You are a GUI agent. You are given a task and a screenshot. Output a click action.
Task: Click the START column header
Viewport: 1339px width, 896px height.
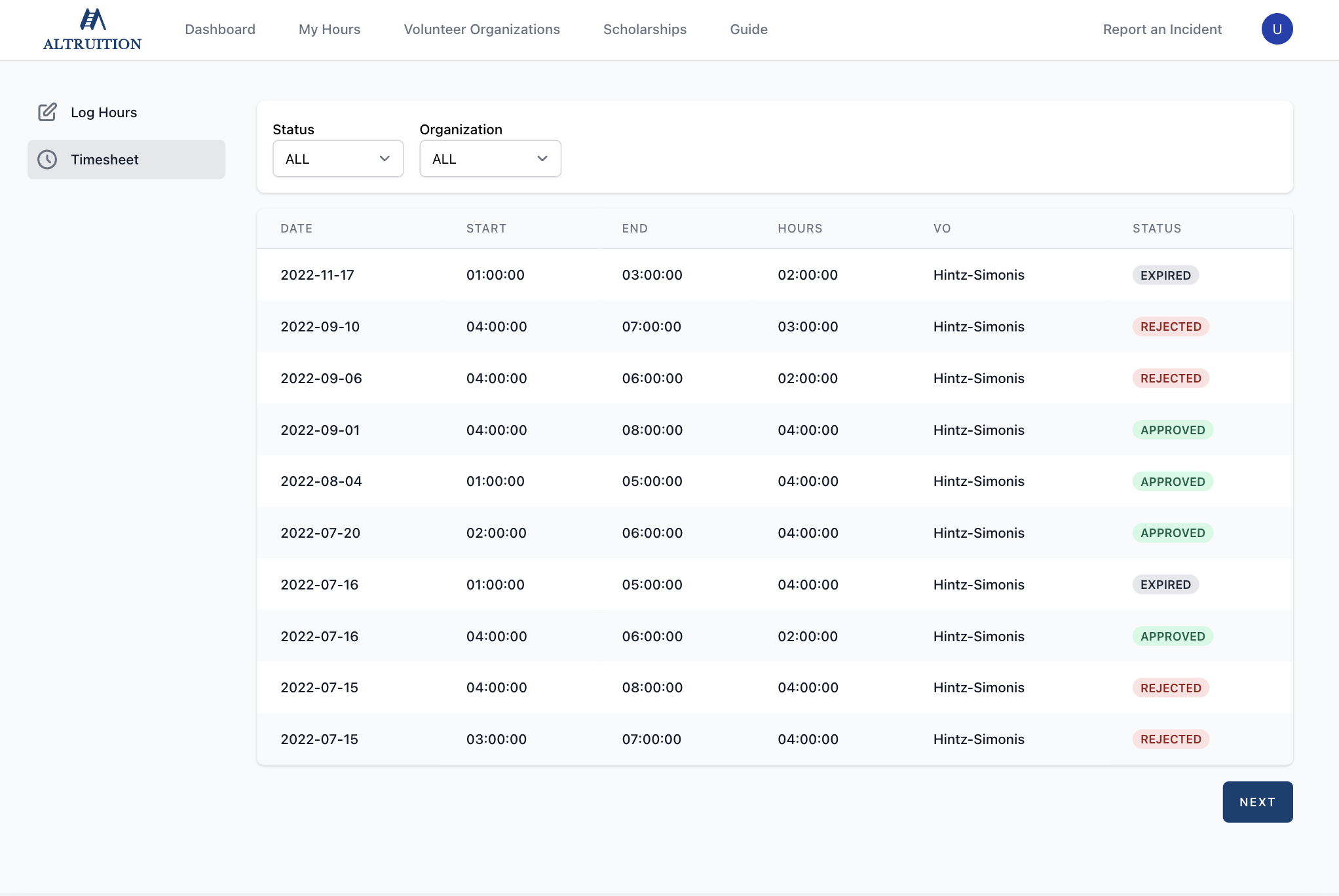486,229
